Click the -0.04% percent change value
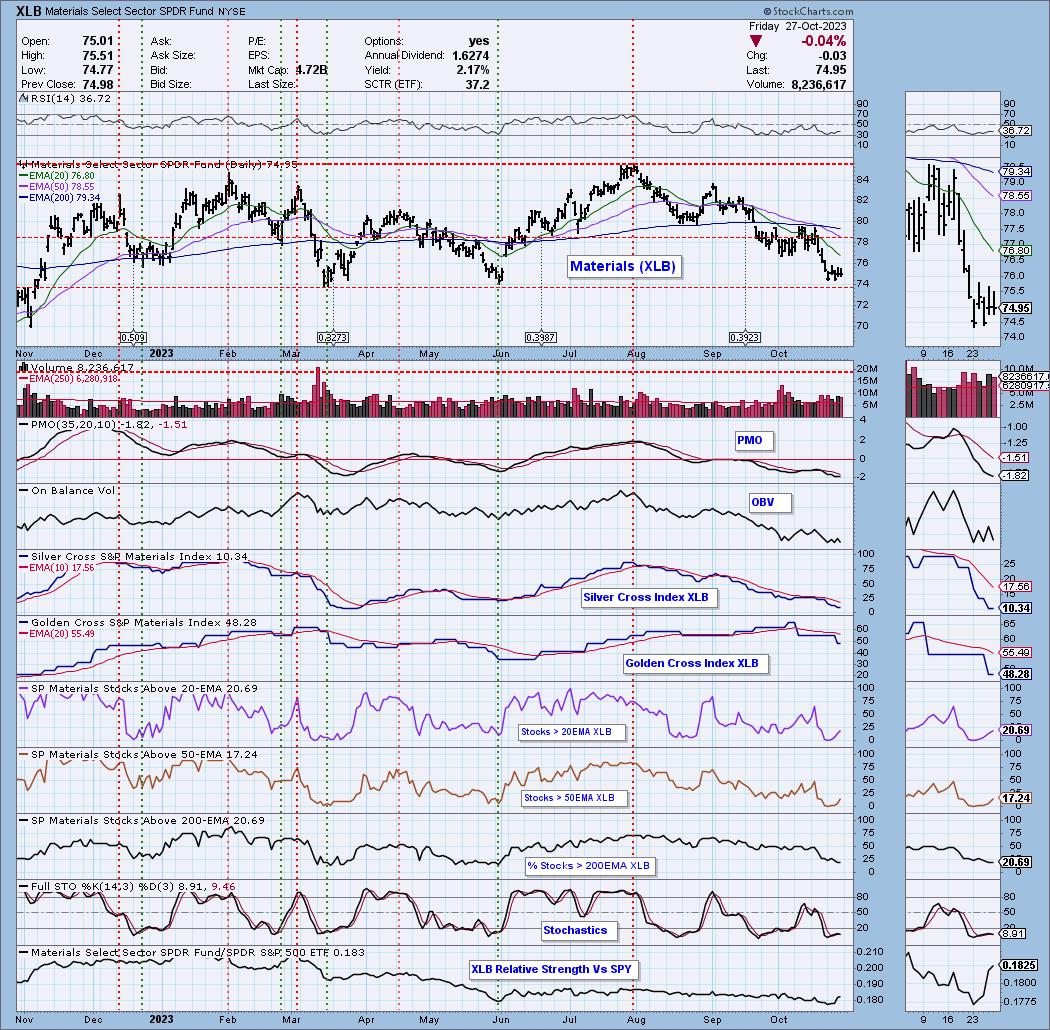The image size is (1050, 1030). tap(823, 42)
